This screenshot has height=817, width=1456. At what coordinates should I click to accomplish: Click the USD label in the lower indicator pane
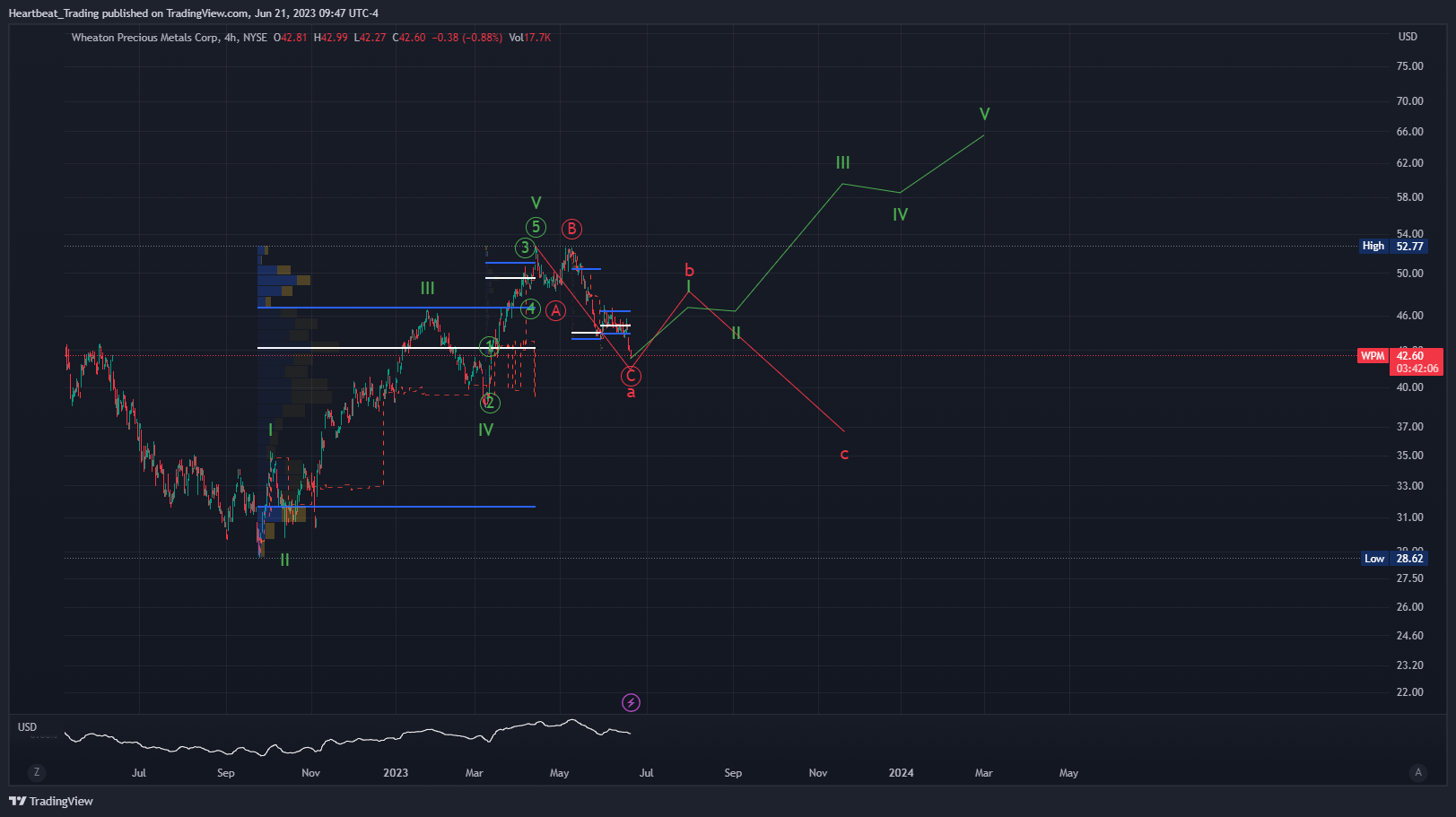click(28, 727)
